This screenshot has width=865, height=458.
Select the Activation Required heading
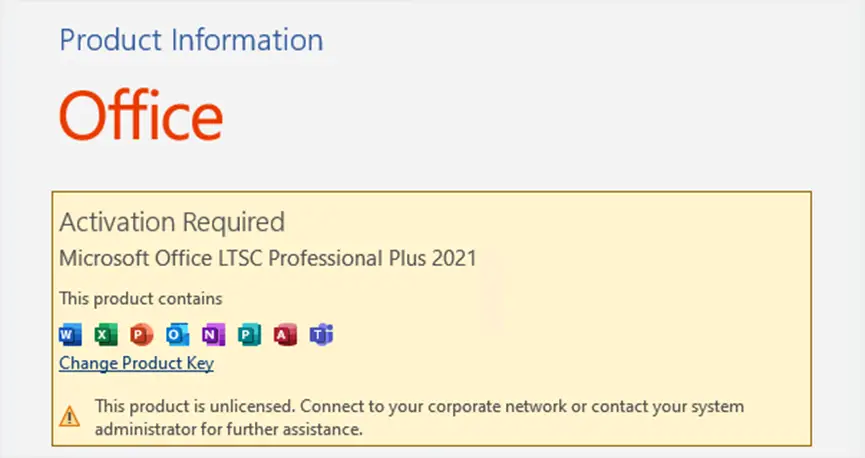(x=172, y=222)
